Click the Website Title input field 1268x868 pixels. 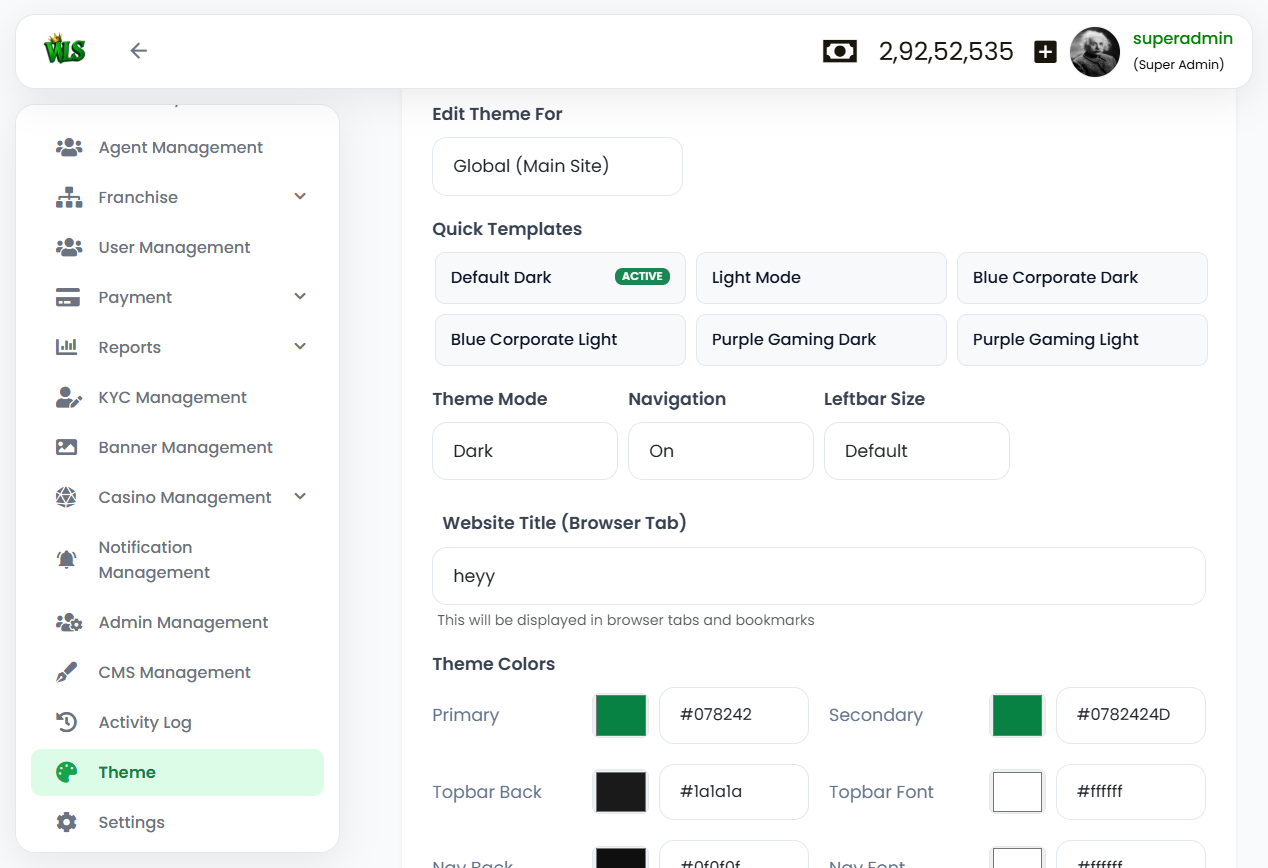coord(818,576)
